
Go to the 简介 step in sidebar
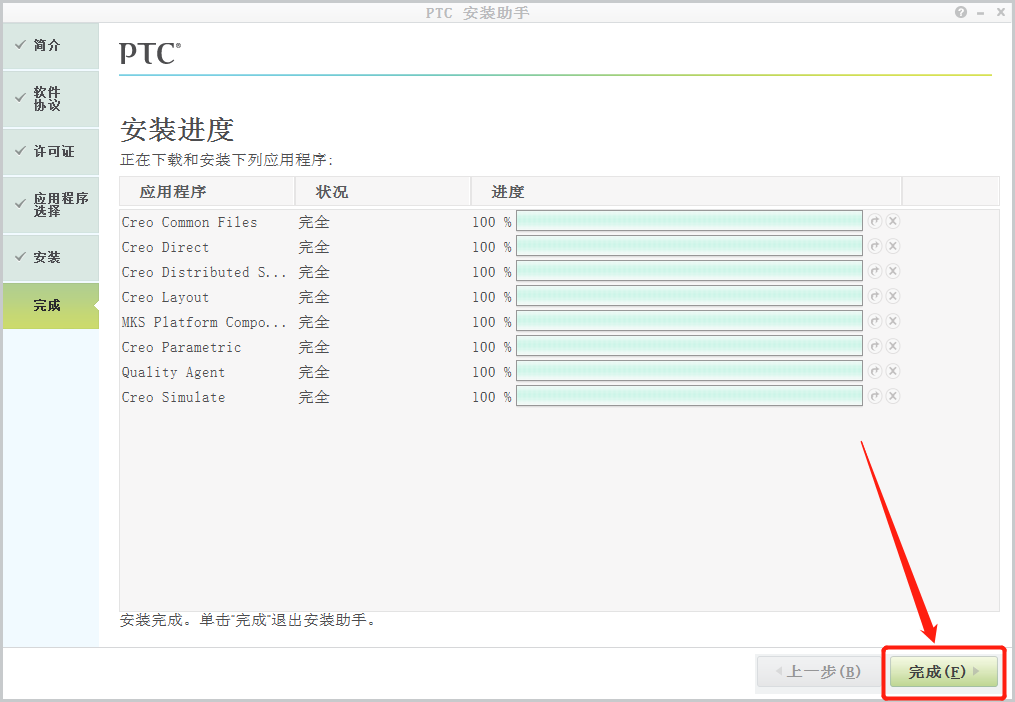point(51,45)
